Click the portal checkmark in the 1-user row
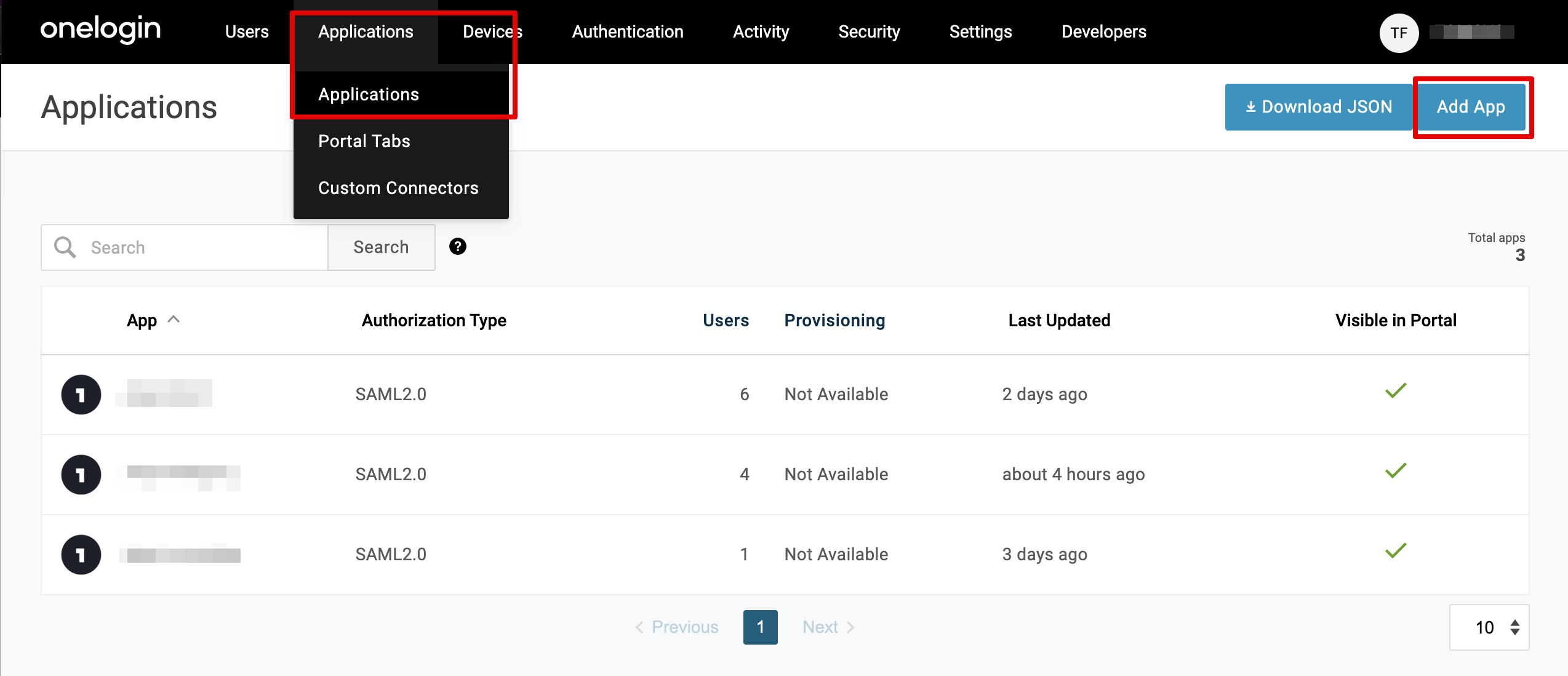Viewport: 1568px width, 676px height. (1396, 551)
